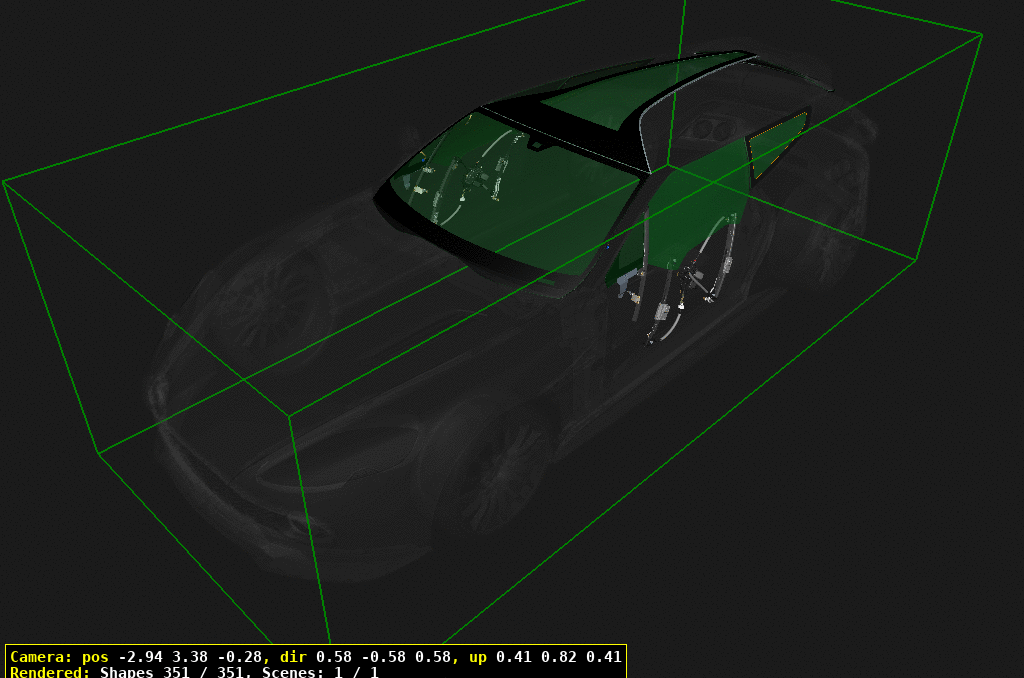The height and width of the screenshot is (678, 1024).
Task: Click the bounding box vertex in front of the car
Action: click(x=290, y=414)
